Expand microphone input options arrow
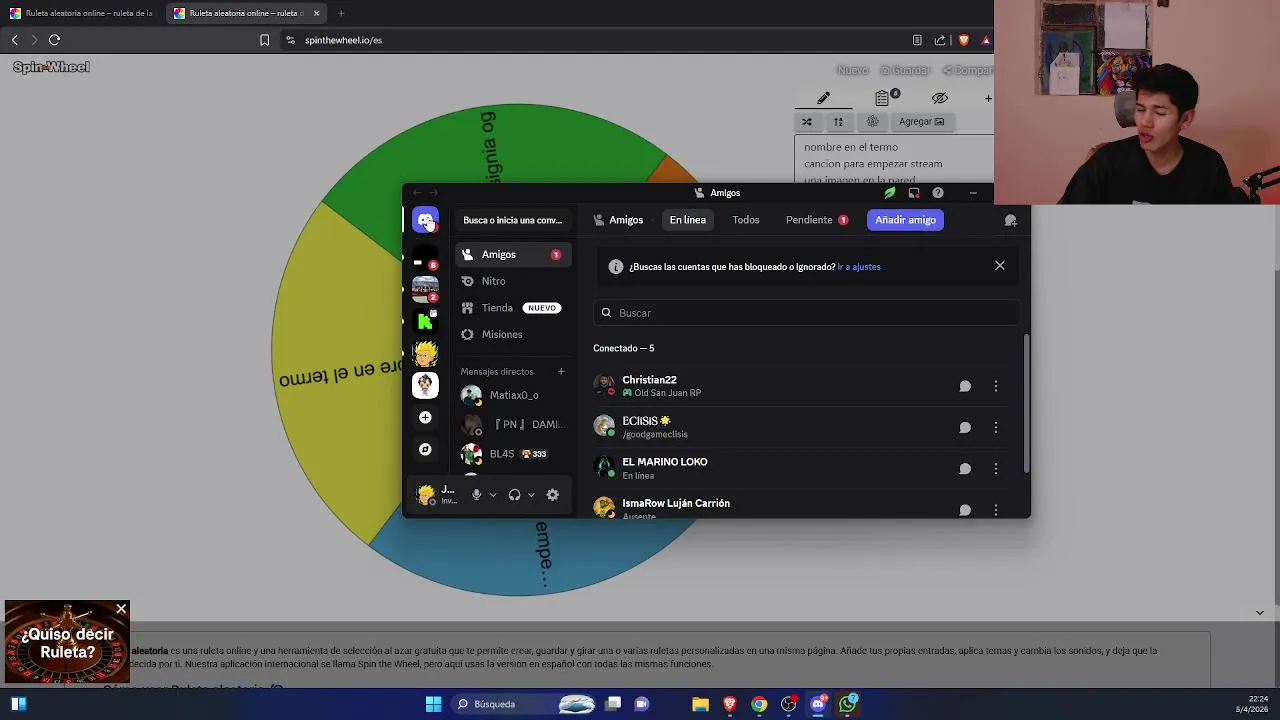The width and height of the screenshot is (1280, 720). pos(493,495)
